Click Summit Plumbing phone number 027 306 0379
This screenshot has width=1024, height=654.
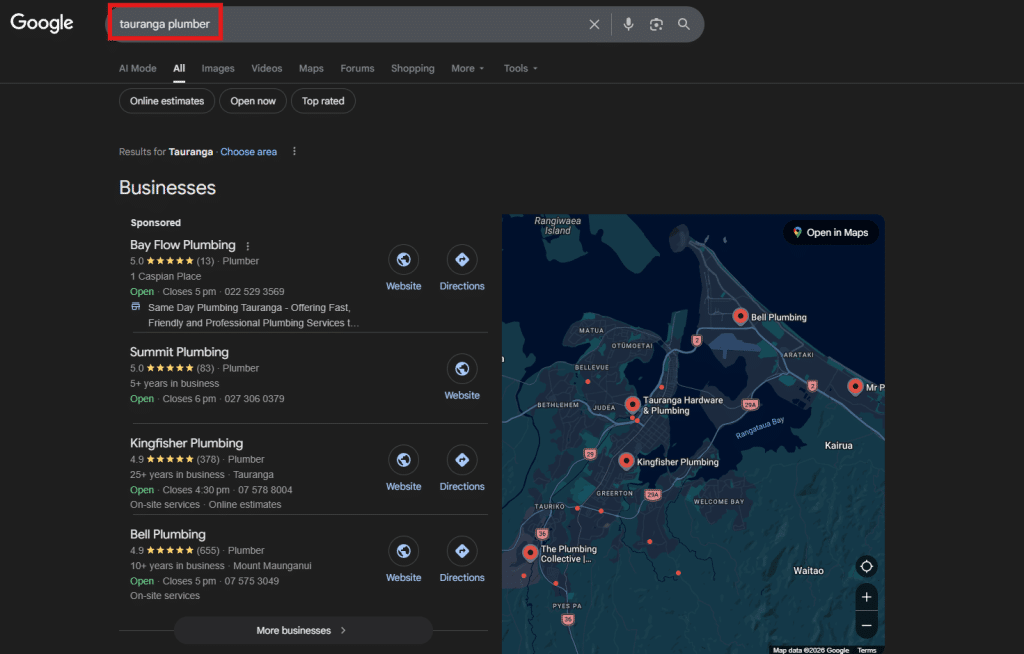pyautogui.click(x=254, y=399)
